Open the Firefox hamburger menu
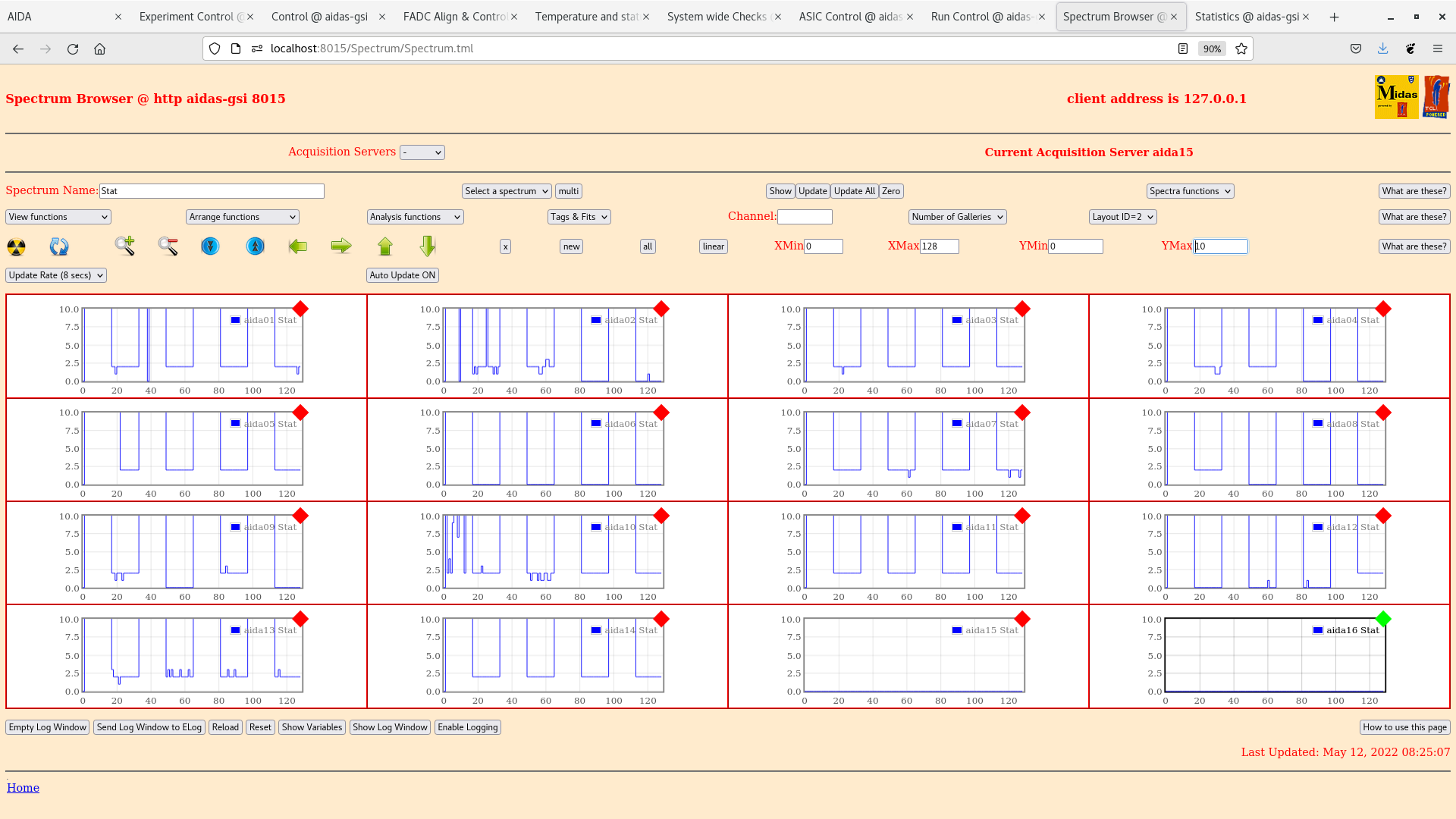The image size is (1456, 819). coord(1438,49)
